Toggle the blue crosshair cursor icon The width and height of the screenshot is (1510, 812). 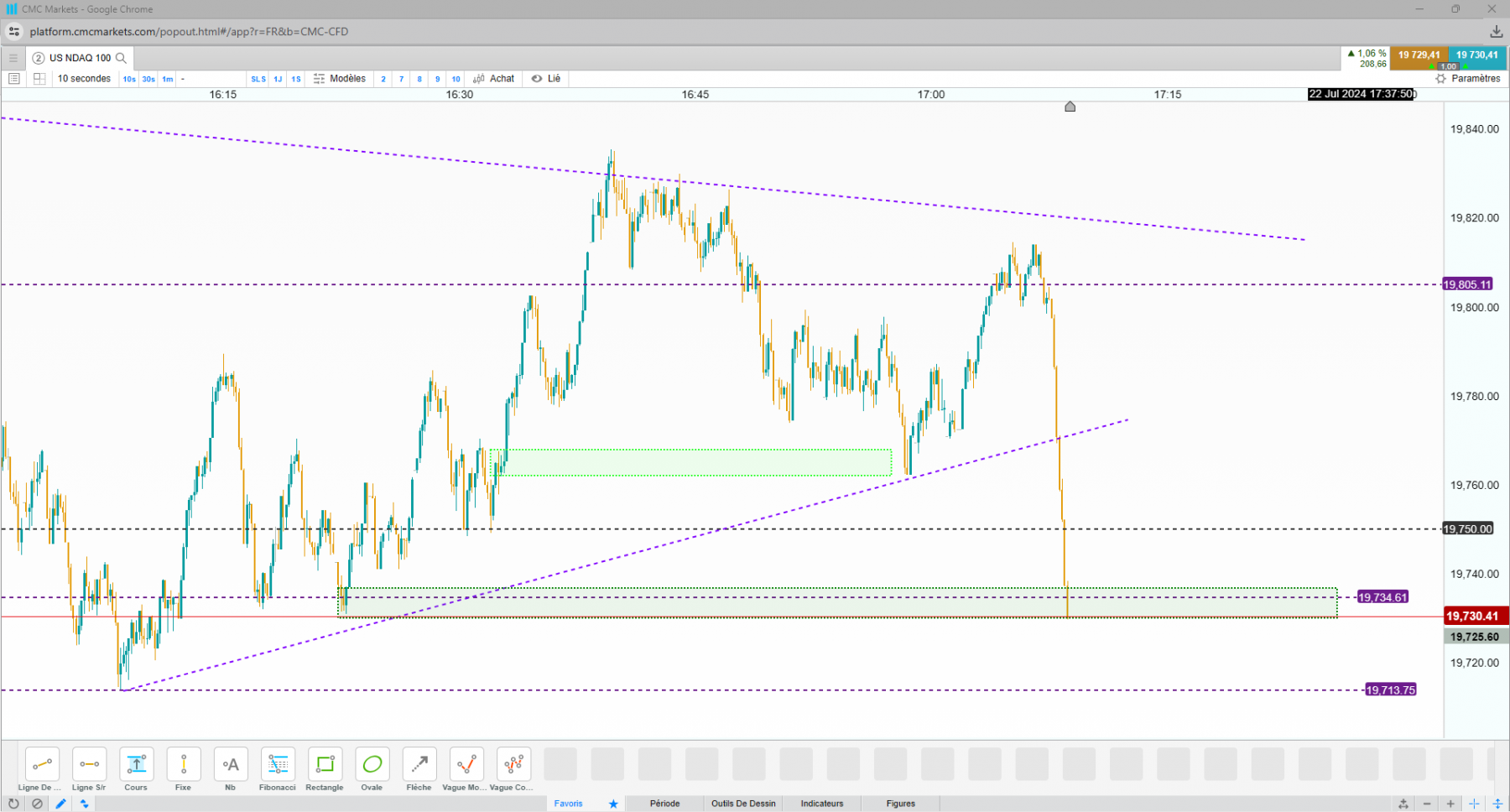pos(1474,804)
